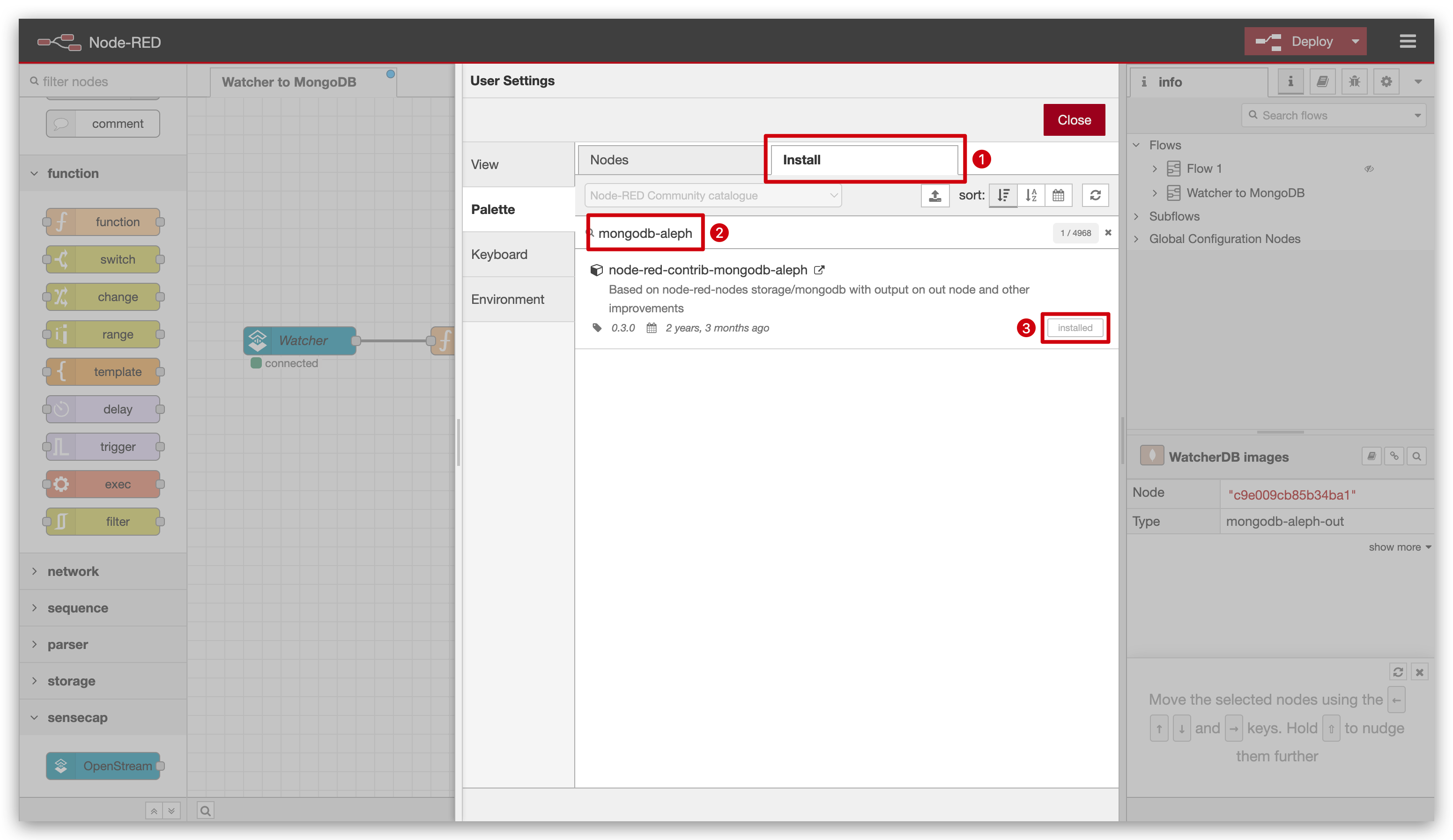The image size is (1453, 840).
Task: Select the Watcher to MongoDB flow tab
Action: (303, 82)
